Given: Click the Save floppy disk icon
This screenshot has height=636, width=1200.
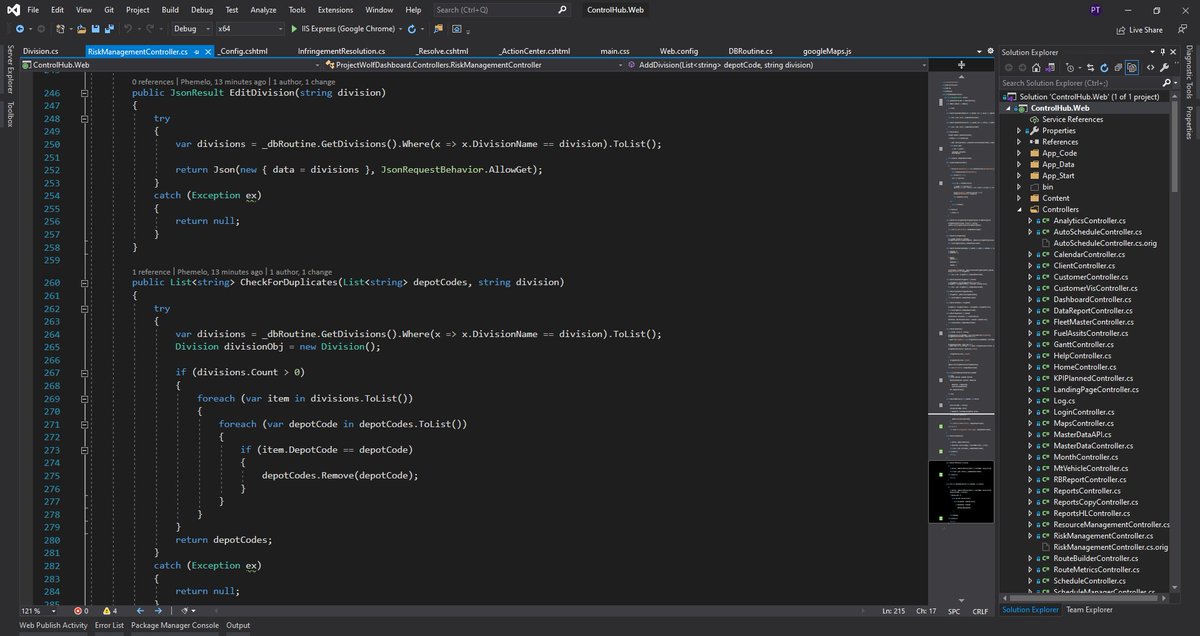Looking at the screenshot, I should [95, 29].
